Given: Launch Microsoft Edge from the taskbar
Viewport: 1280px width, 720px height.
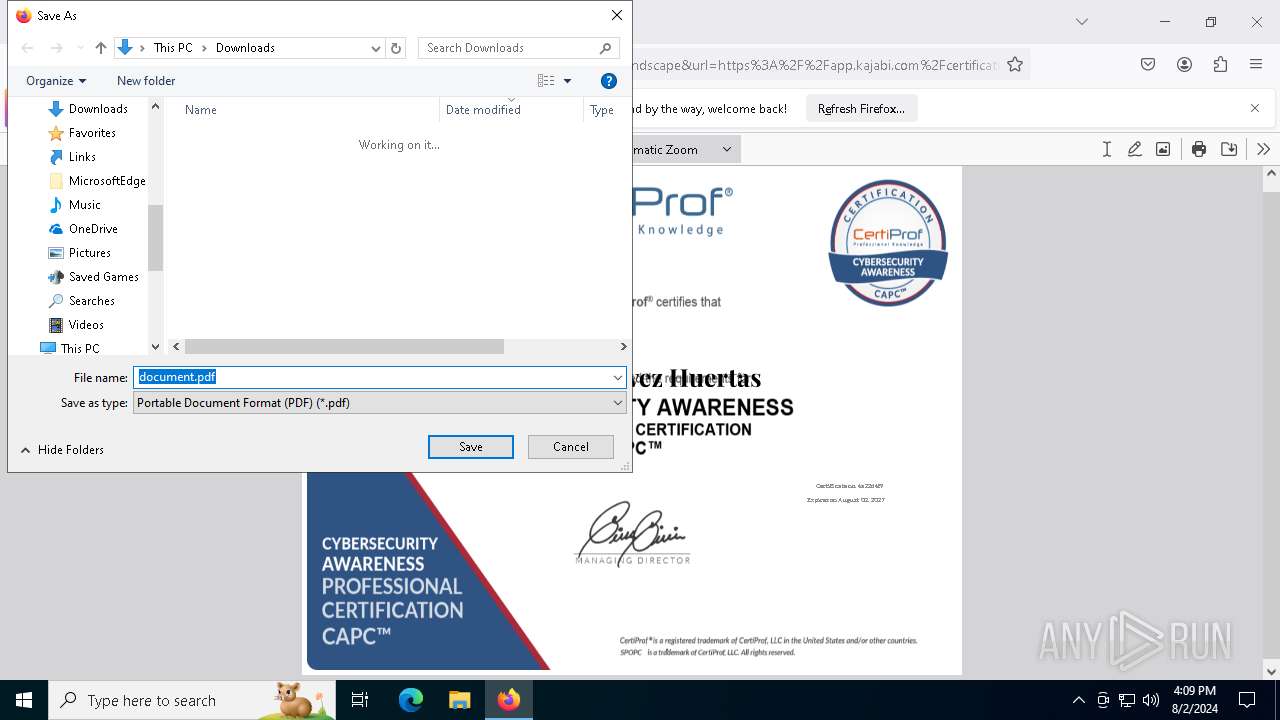Looking at the screenshot, I should (x=411, y=700).
